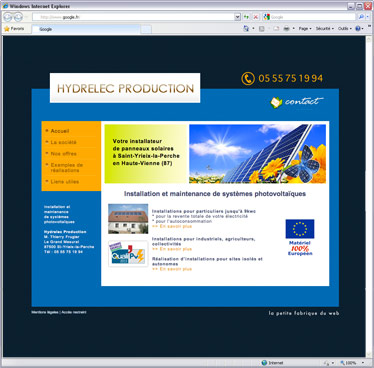Open the 100% zoom level control

[351, 363]
